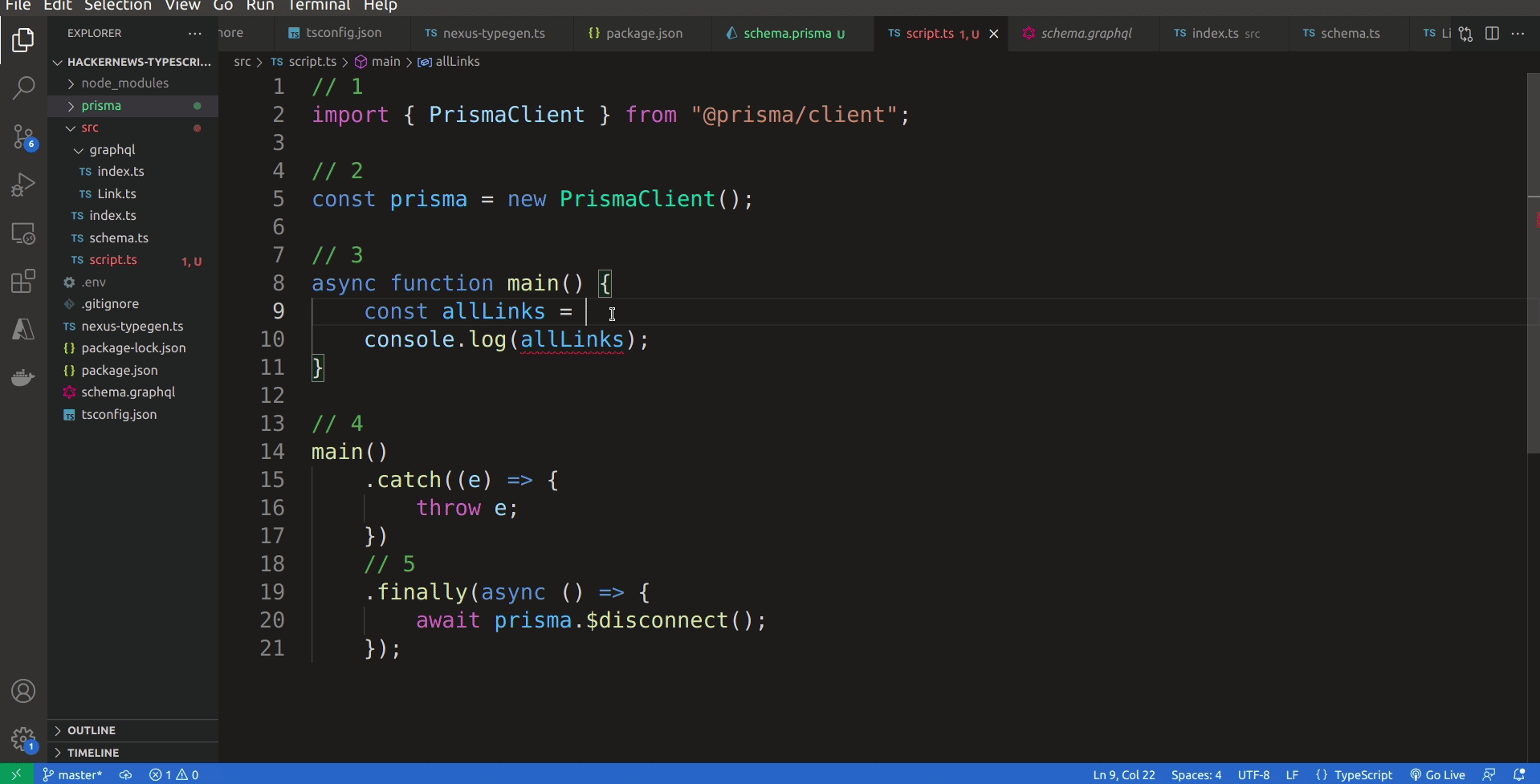
Task: Expand the TIMELINE section
Action: pyautogui.click(x=92, y=753)
